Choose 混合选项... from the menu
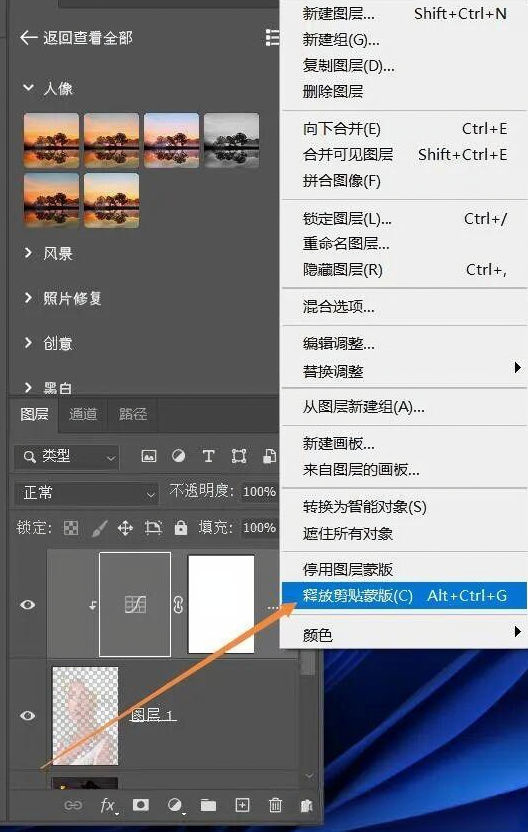This screenshot has height=832, width=528. pyautogui.click(x=404, y=306)
